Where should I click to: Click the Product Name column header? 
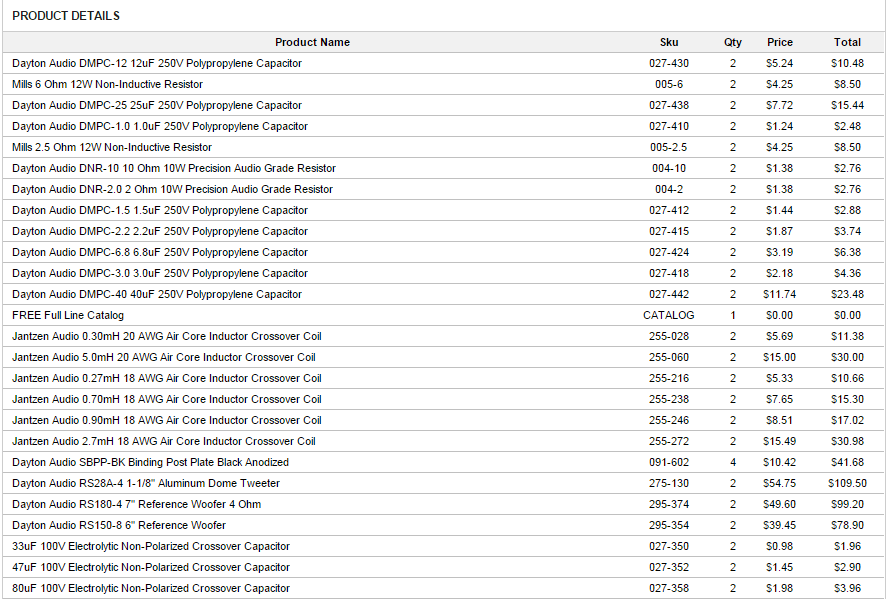click(x=312, y=42)
